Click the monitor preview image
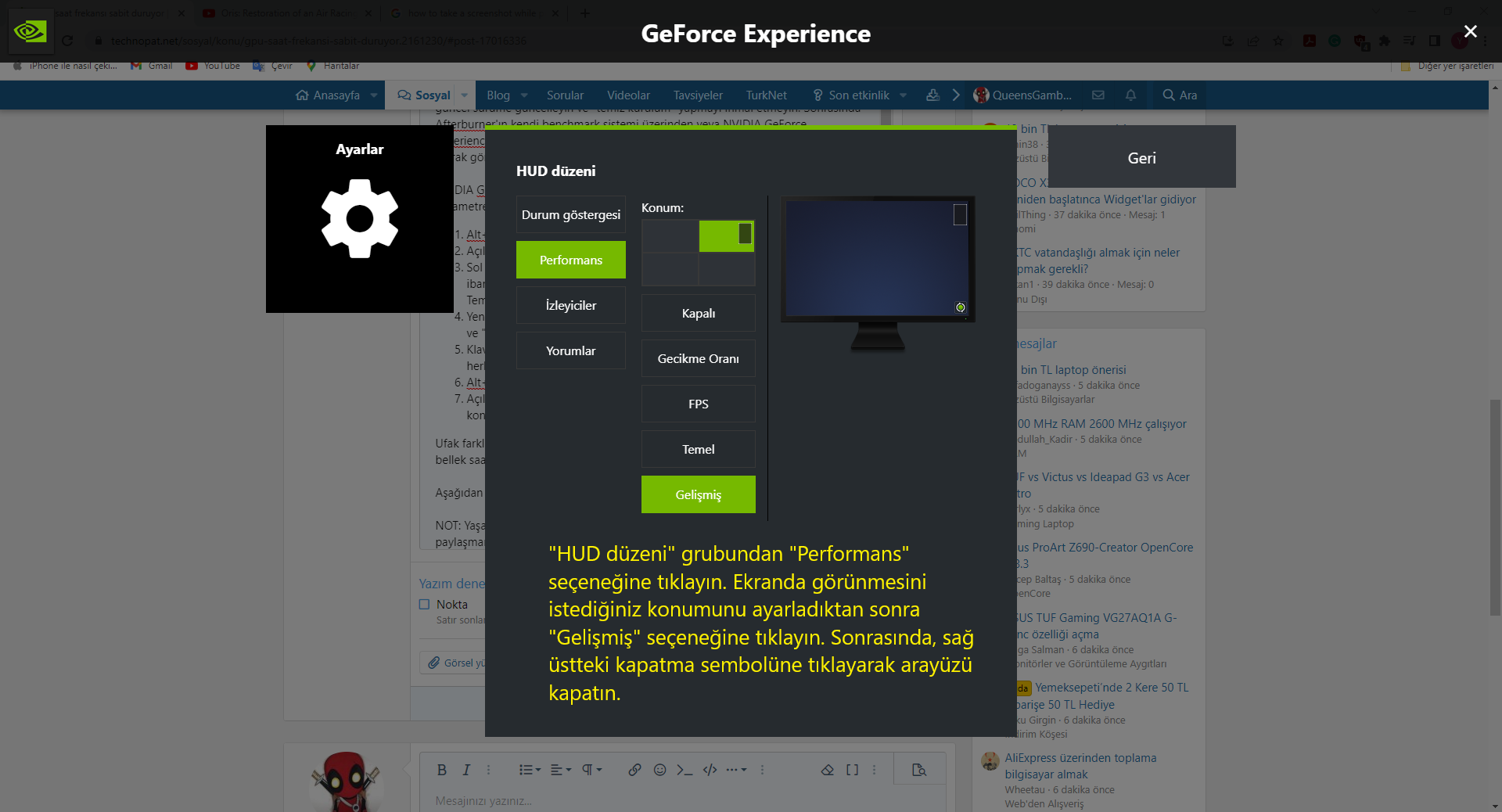 pos(878,274)
